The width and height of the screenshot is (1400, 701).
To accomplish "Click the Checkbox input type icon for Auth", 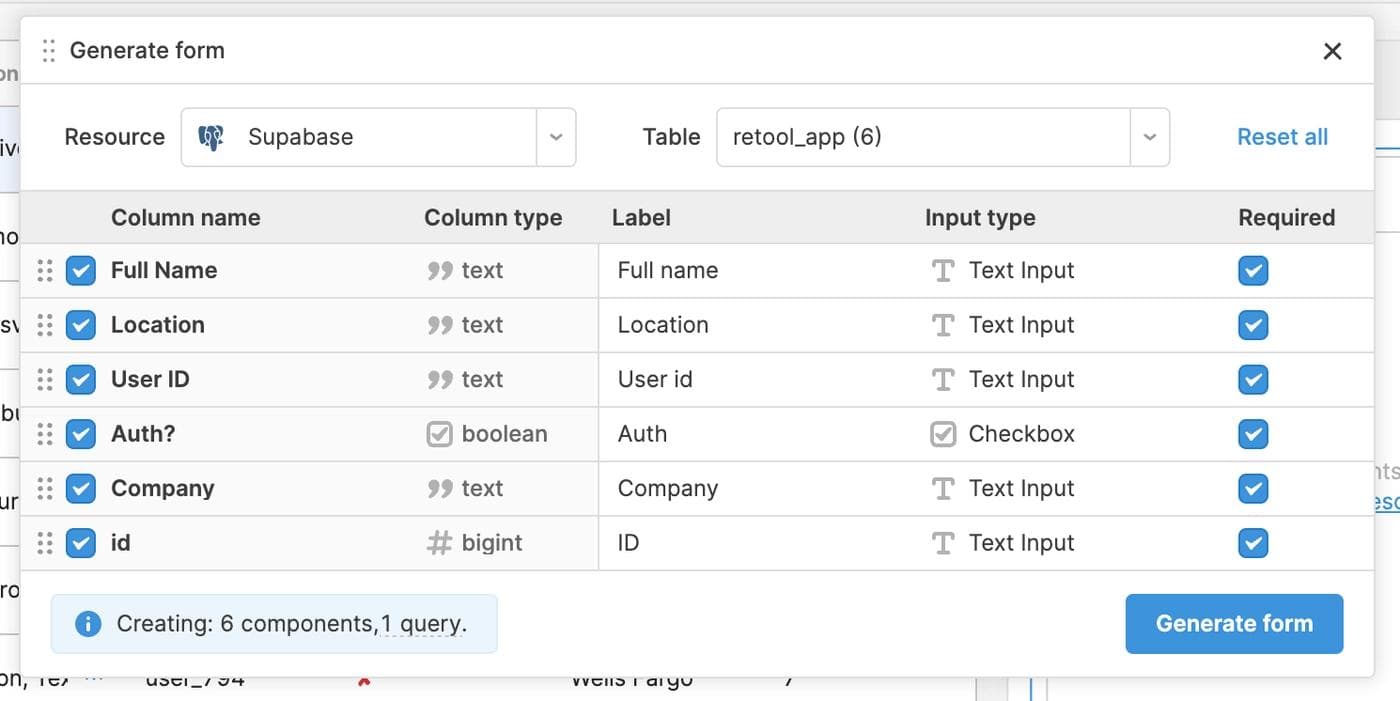I will pos(942,434).
